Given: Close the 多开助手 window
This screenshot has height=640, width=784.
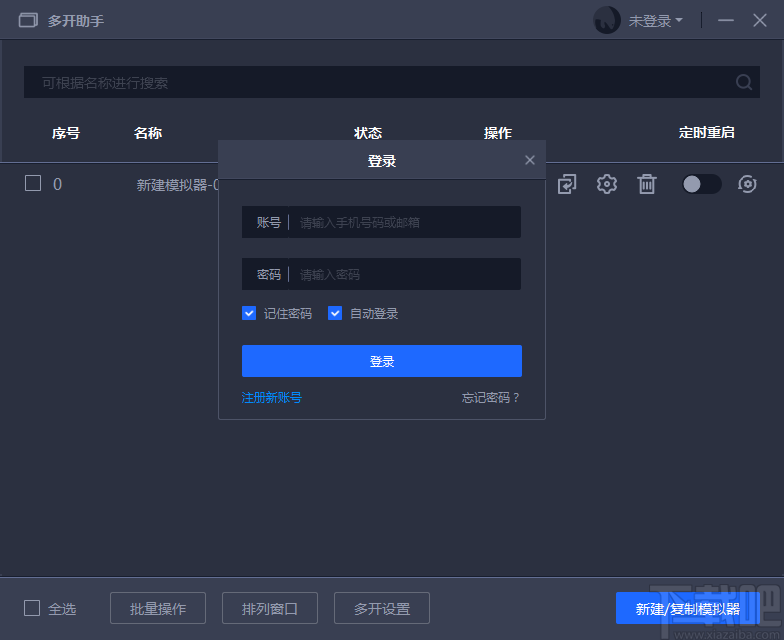Looking at the screenshot, I should (x=760, y=20).
